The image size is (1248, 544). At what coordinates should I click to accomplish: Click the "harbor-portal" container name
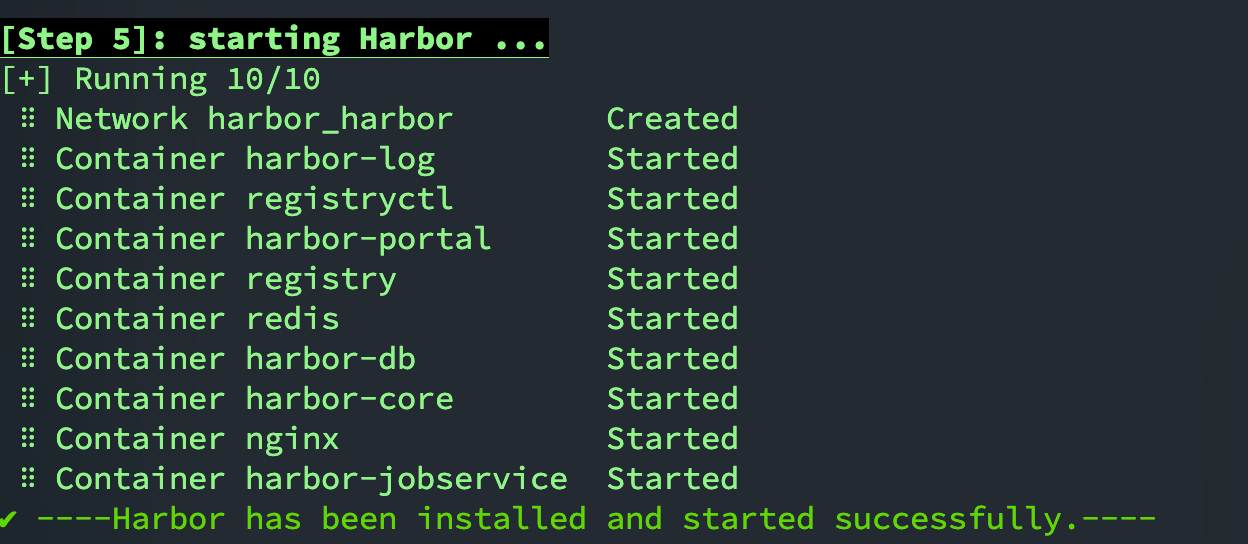click(x=368, y=239)
